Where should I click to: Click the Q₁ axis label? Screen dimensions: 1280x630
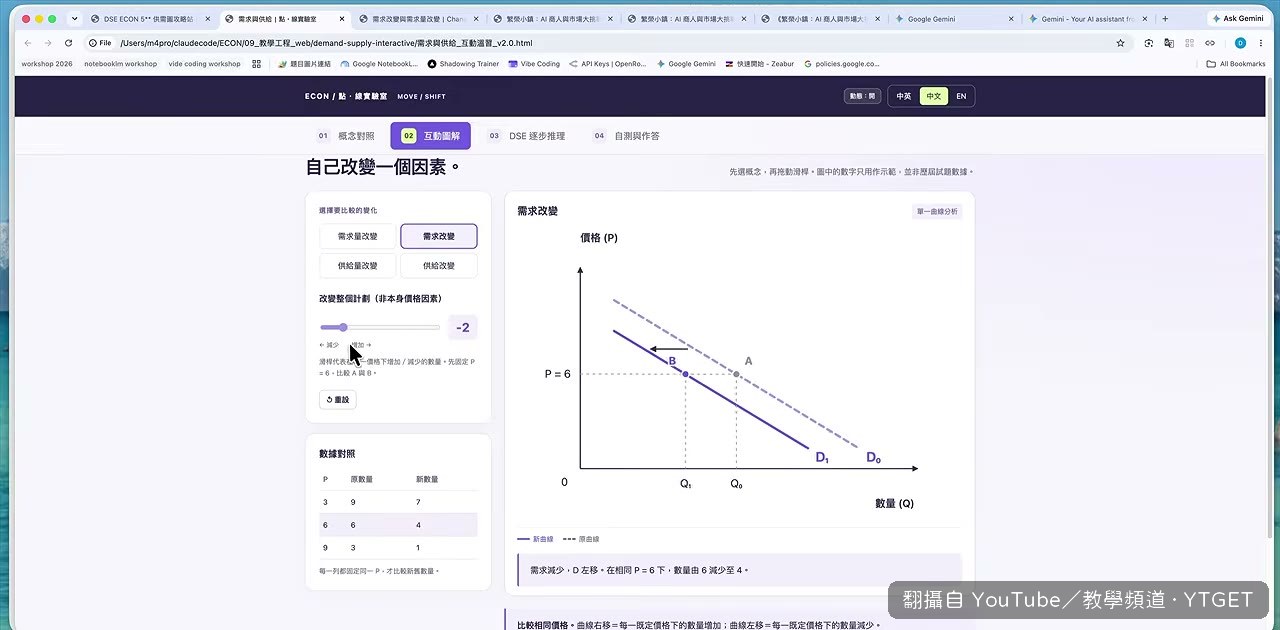coord(685,483)
